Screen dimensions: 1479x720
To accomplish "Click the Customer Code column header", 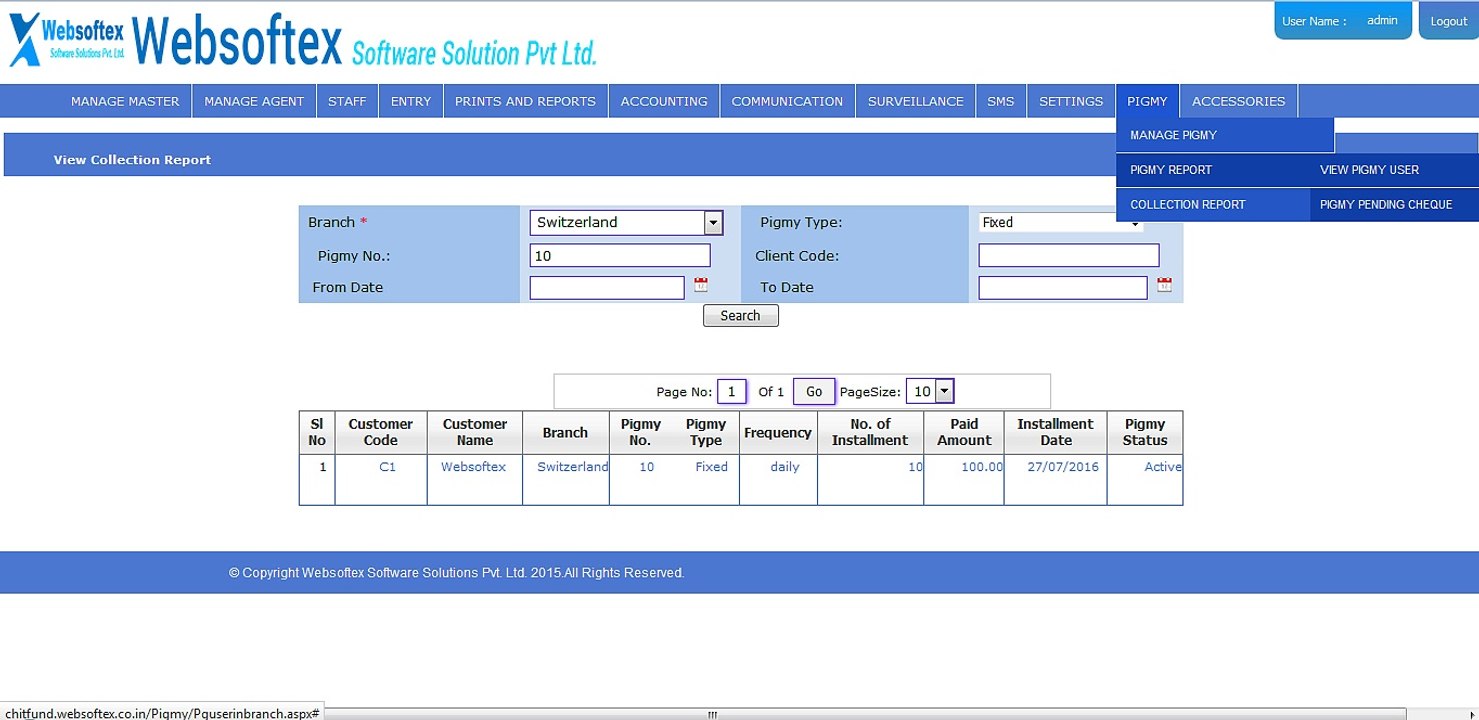I will coord(381,432).
